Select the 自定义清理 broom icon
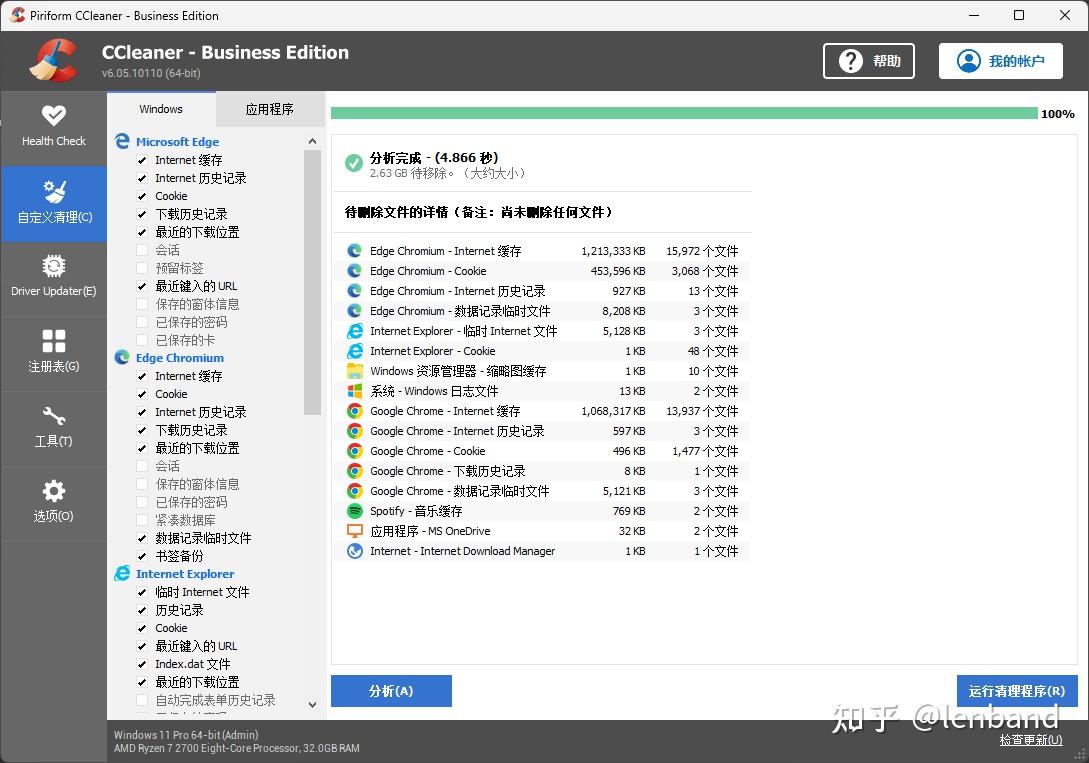The height and width of the screenshot is (763, 1089). coord(53,191)
